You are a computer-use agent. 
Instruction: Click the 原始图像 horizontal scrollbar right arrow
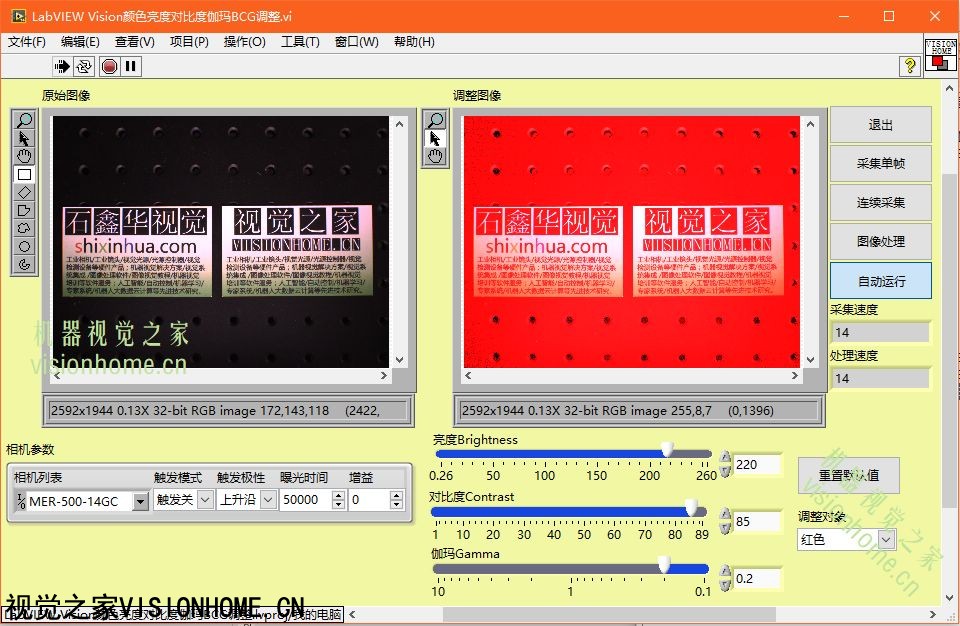384,375
